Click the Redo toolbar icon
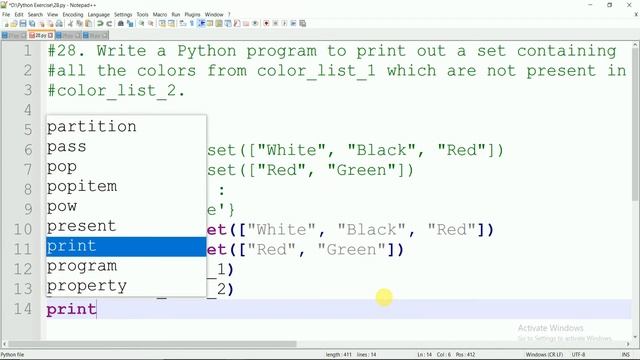The width and height of the screenshot is (640, 360). (x=109, y=24)
